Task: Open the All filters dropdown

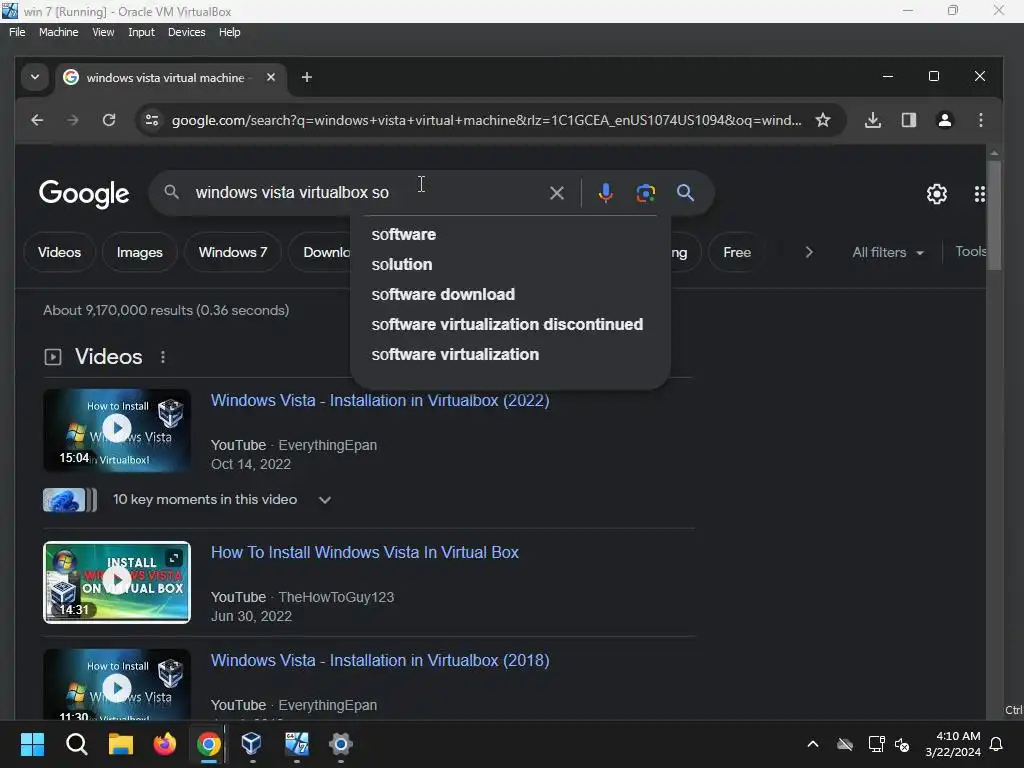Action: 888,252
